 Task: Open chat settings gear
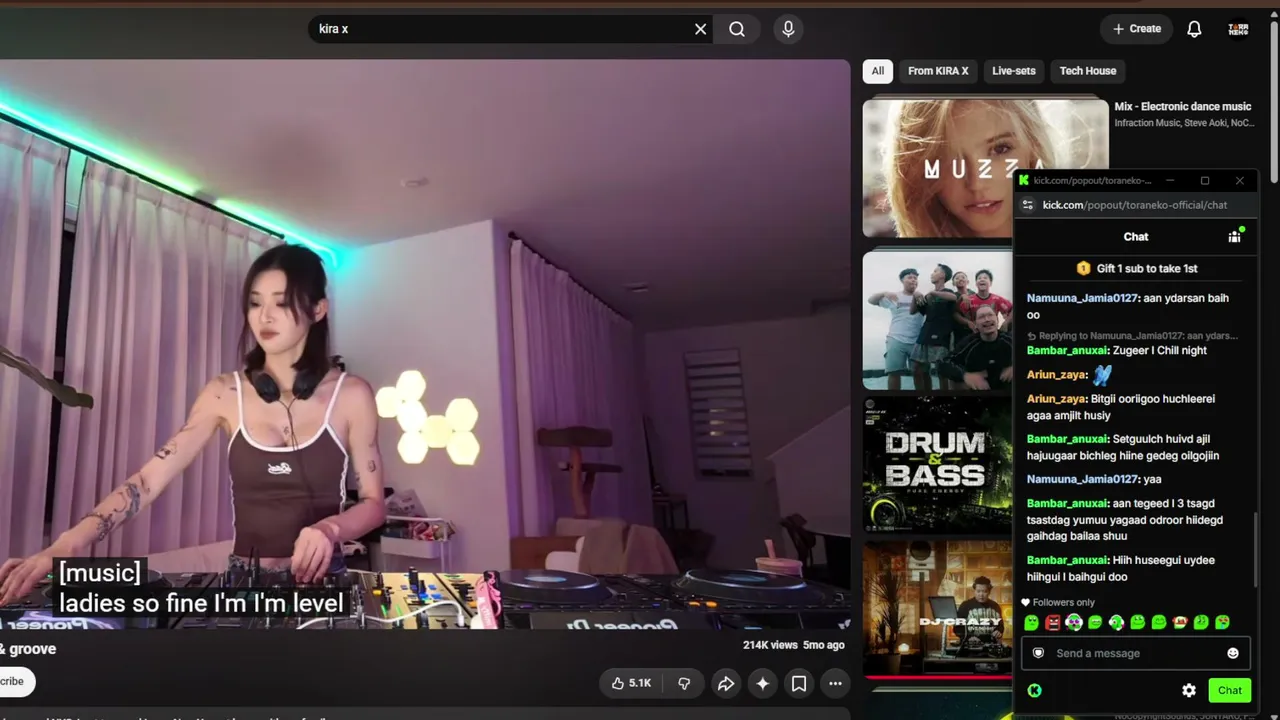coord(1189,690)
